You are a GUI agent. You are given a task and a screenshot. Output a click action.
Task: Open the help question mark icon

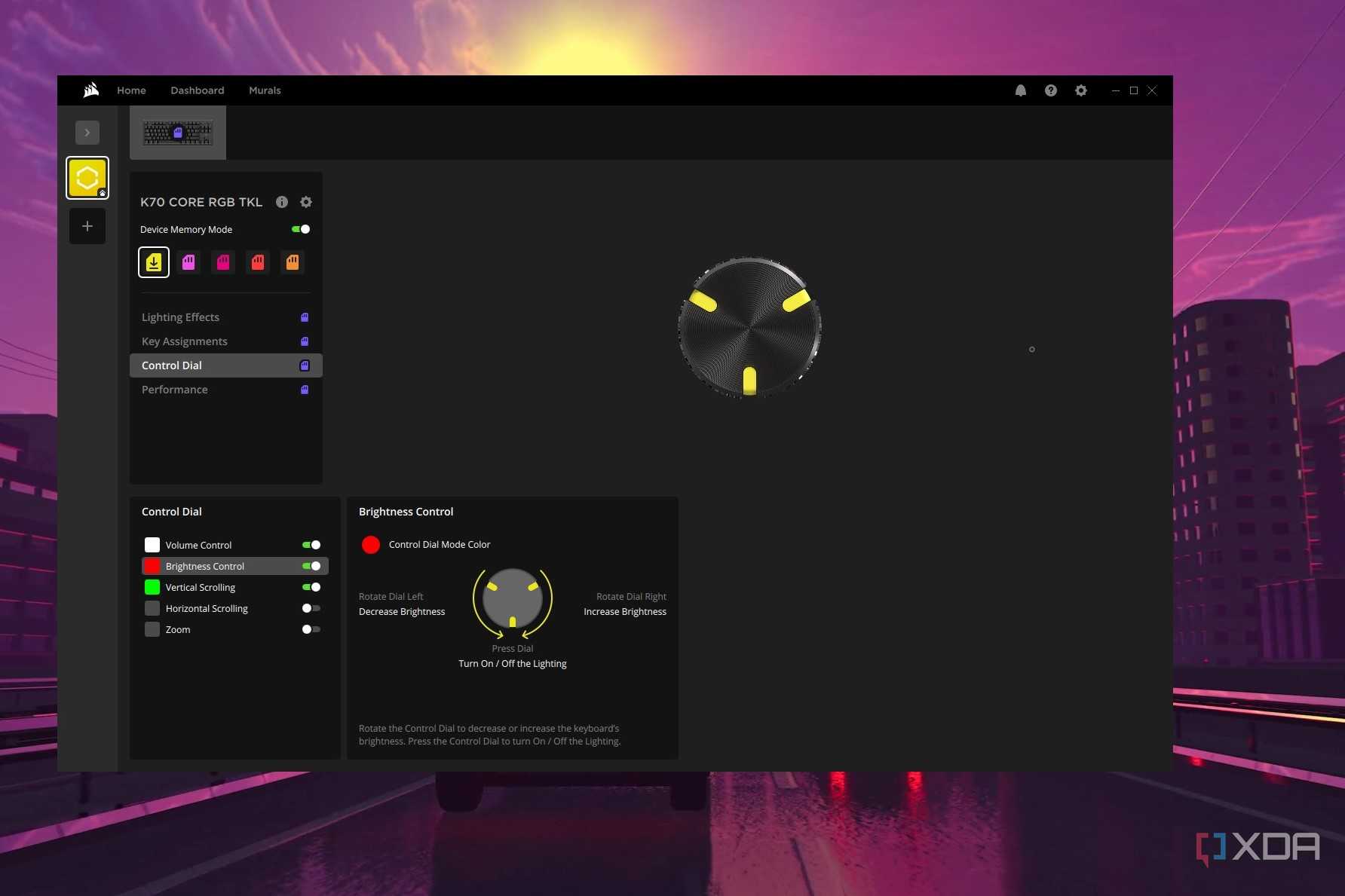coord(1050,90)
